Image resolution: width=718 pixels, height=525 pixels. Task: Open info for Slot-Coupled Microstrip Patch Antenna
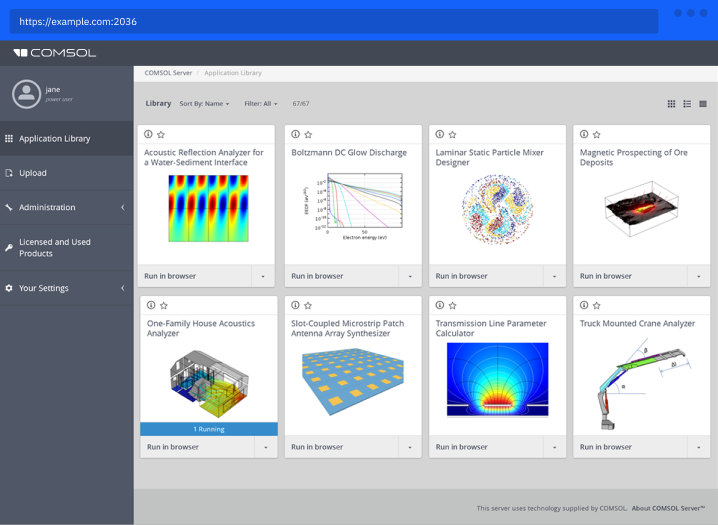tap(295, 305)
